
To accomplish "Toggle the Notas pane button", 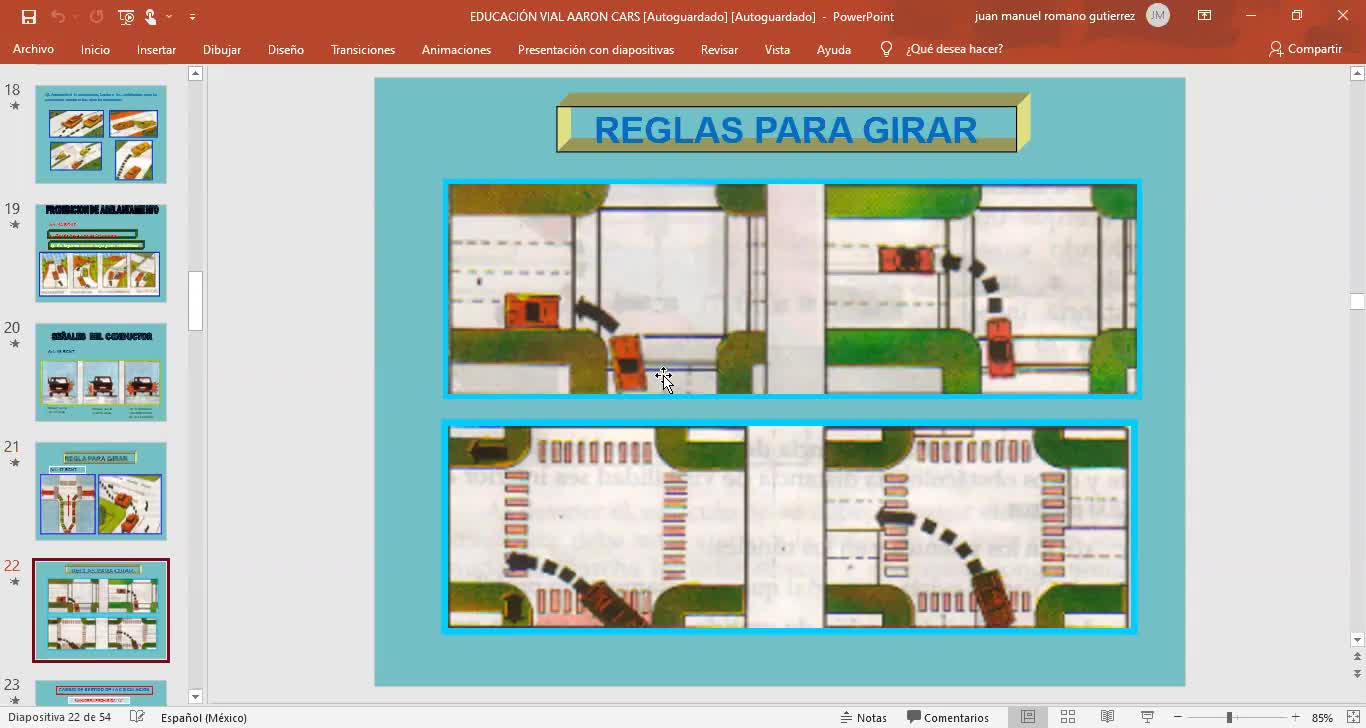I will (x=864, y=717).
